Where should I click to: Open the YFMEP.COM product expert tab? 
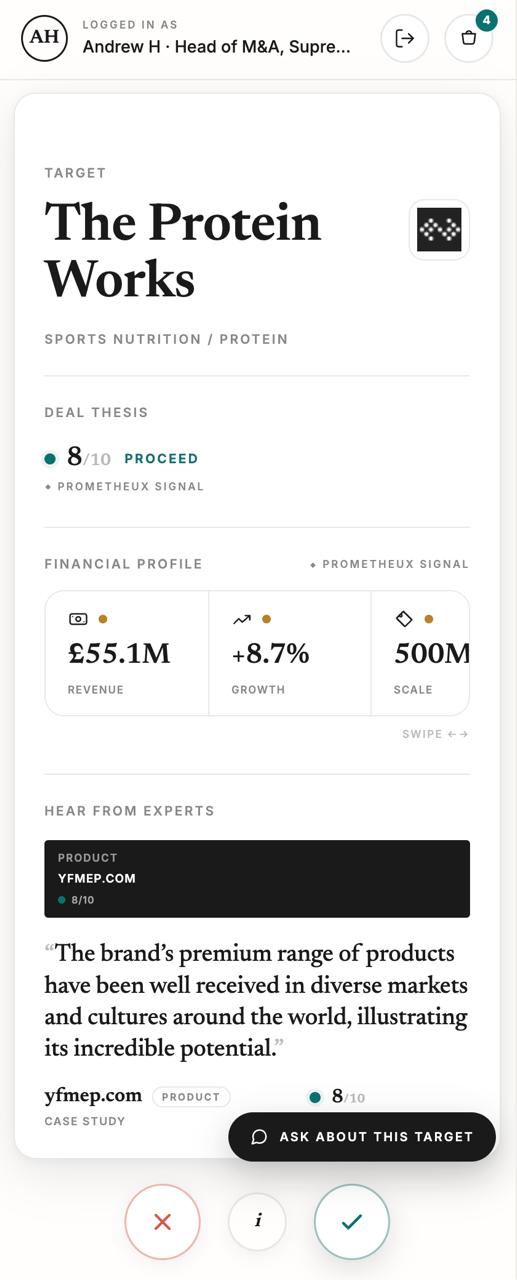[257, 879]
